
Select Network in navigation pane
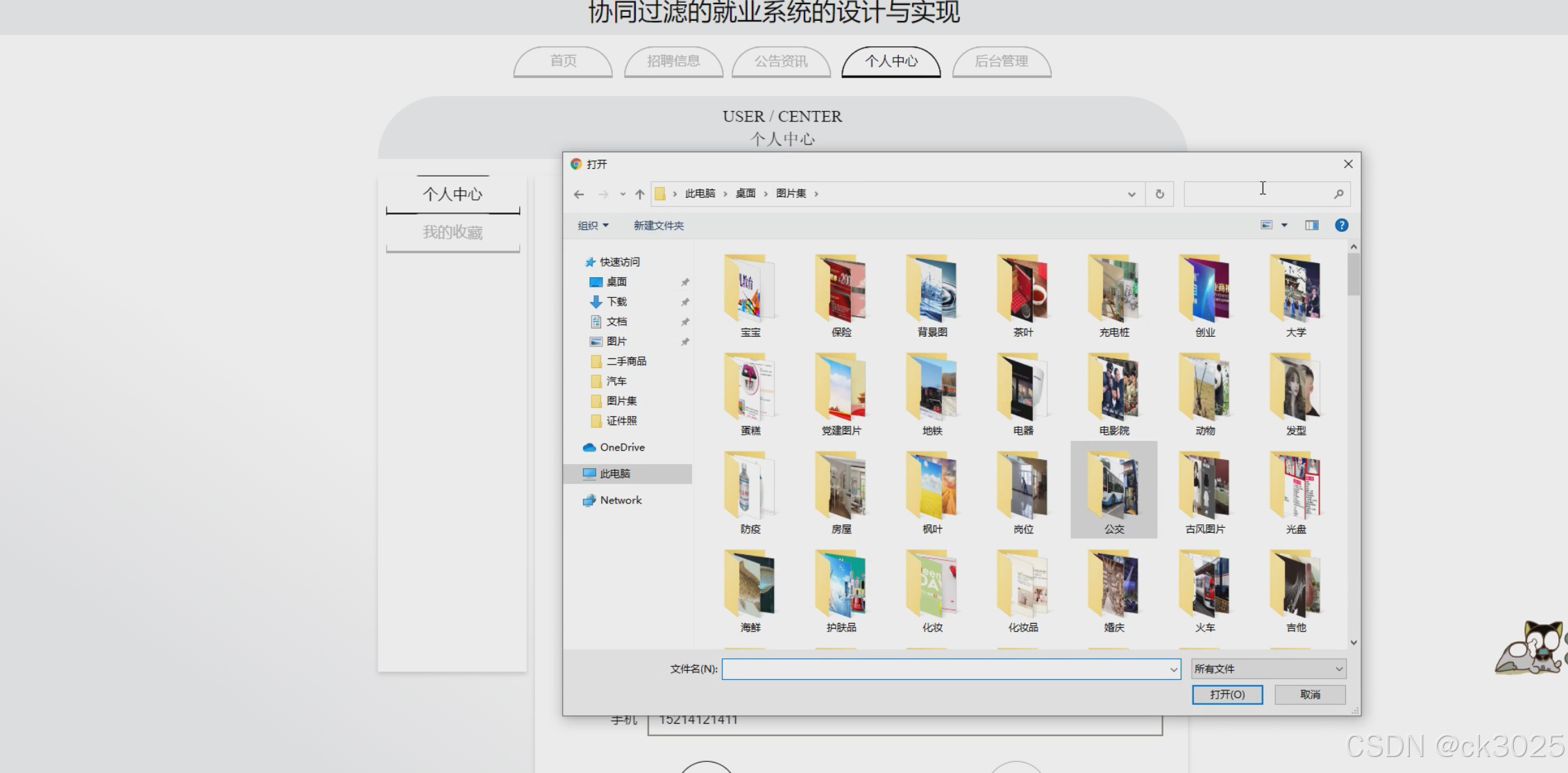pyautogui.click(x=620, y=500)
